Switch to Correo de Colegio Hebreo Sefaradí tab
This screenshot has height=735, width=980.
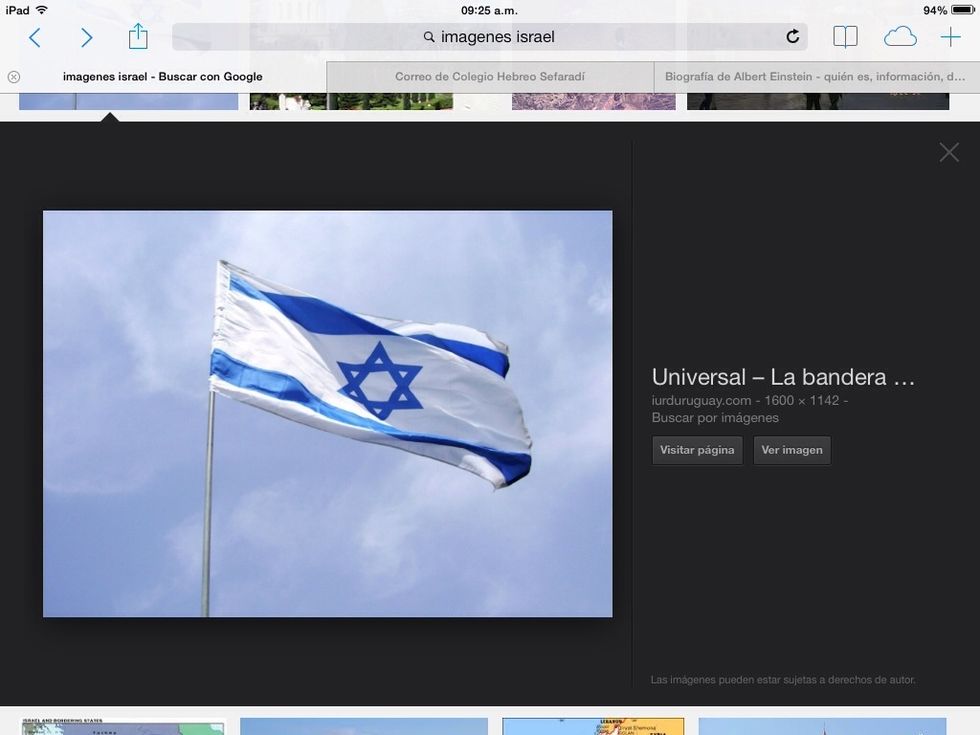click(489, 76)
